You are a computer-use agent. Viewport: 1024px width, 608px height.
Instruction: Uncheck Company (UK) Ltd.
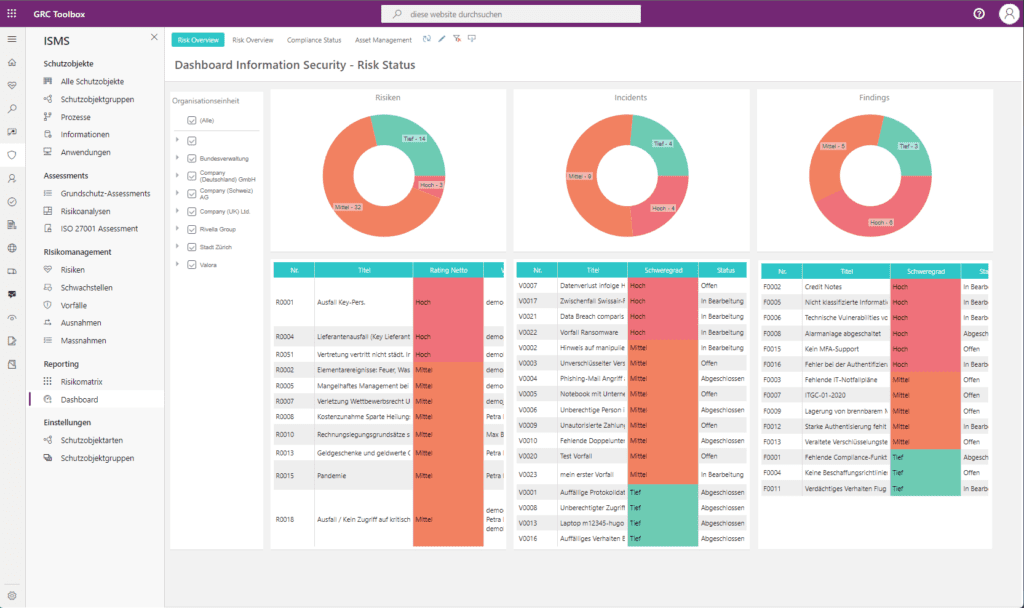[x=191, y=212]
